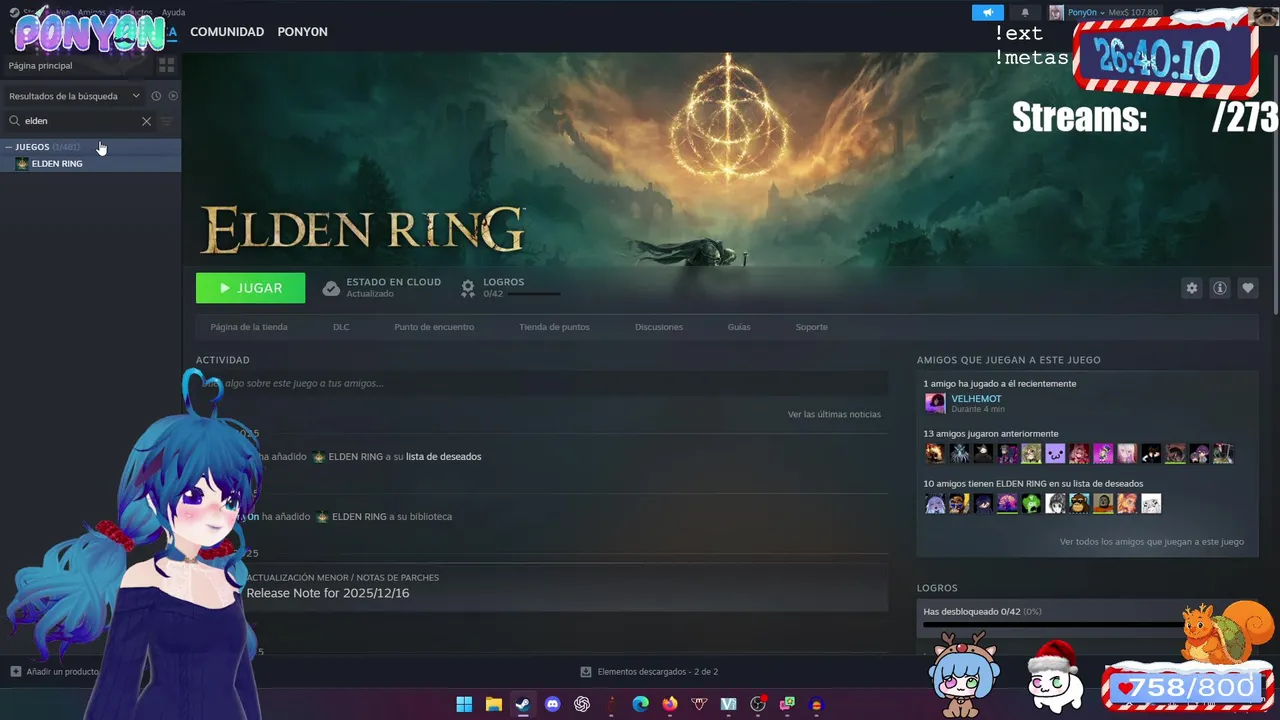Add ELDEN RING to favorites with the heart

pos(1247,288)
